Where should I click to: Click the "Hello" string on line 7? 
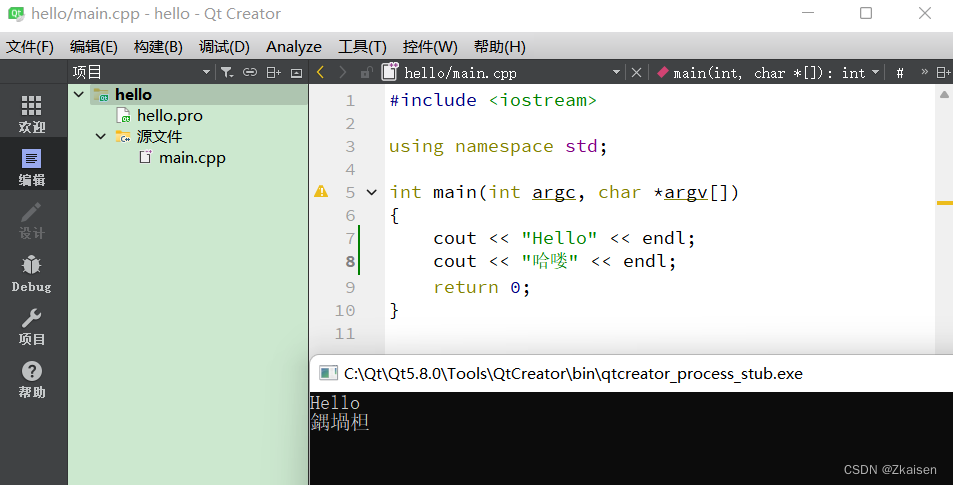(559, 238)
